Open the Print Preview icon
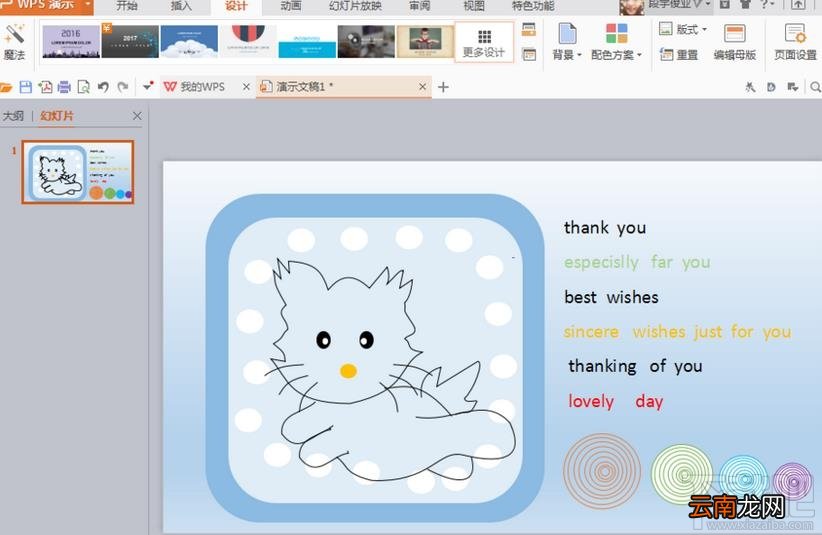 83,87
